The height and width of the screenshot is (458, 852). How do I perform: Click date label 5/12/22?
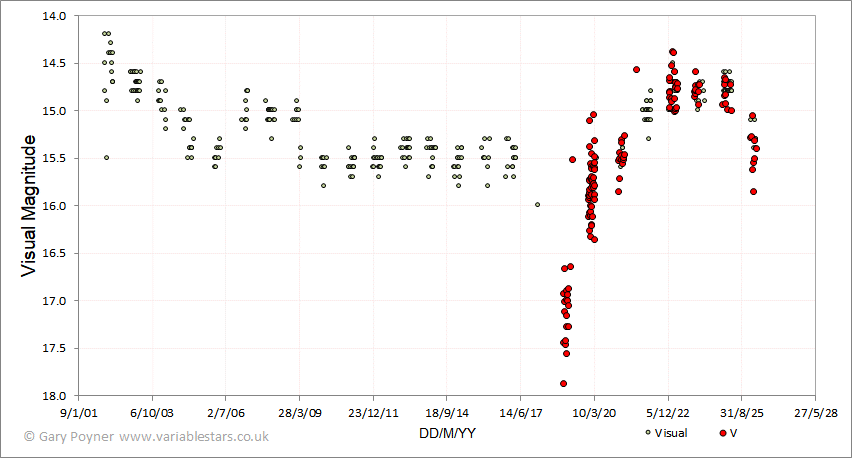coord(668,413)
